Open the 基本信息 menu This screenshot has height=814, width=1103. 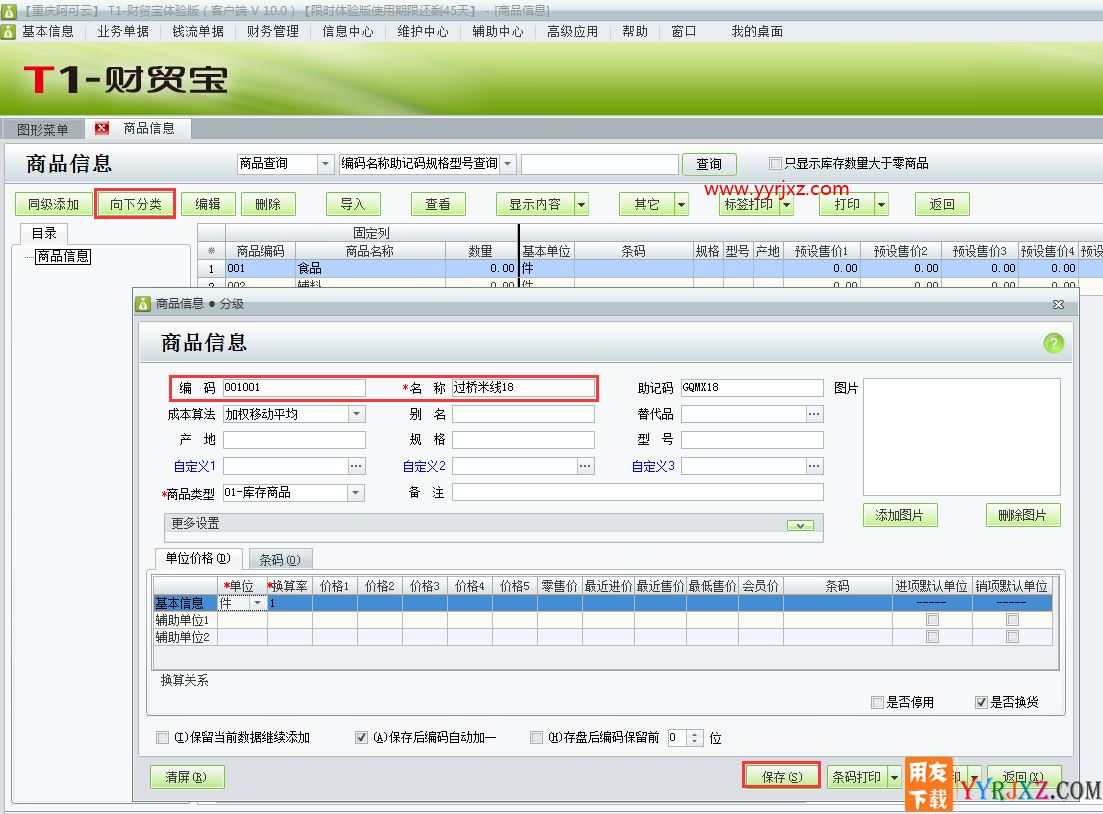pyautogui.click(x=47, y=32)
